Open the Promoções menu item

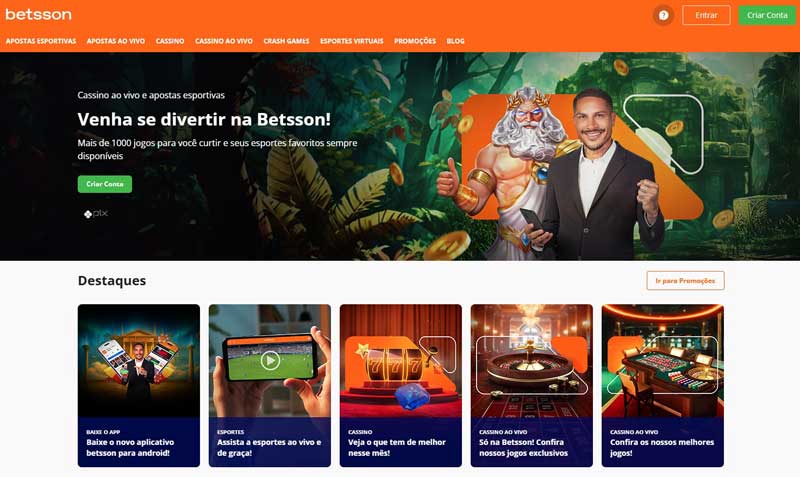pos(415,41)
